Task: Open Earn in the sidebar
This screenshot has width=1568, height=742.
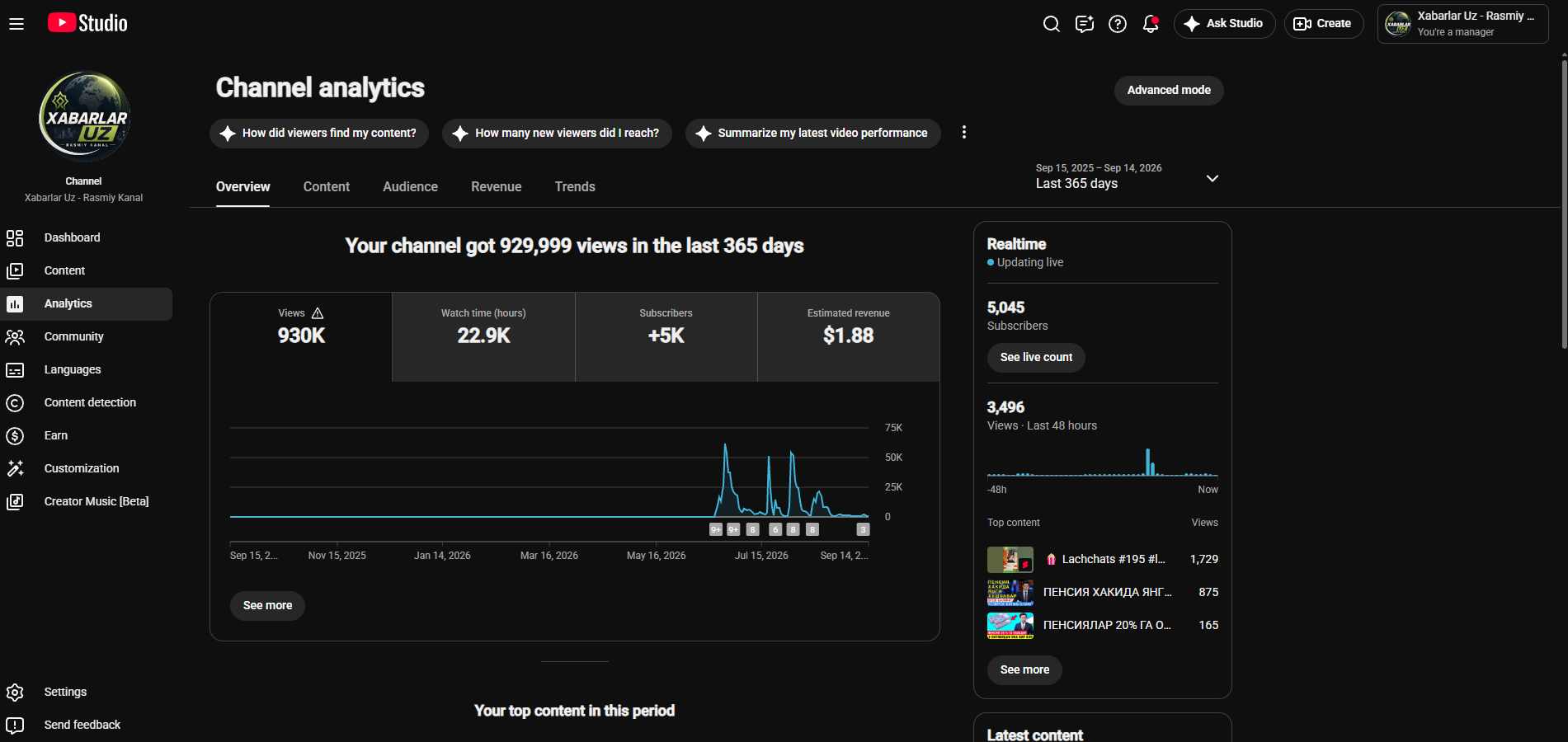Action: 87,435
